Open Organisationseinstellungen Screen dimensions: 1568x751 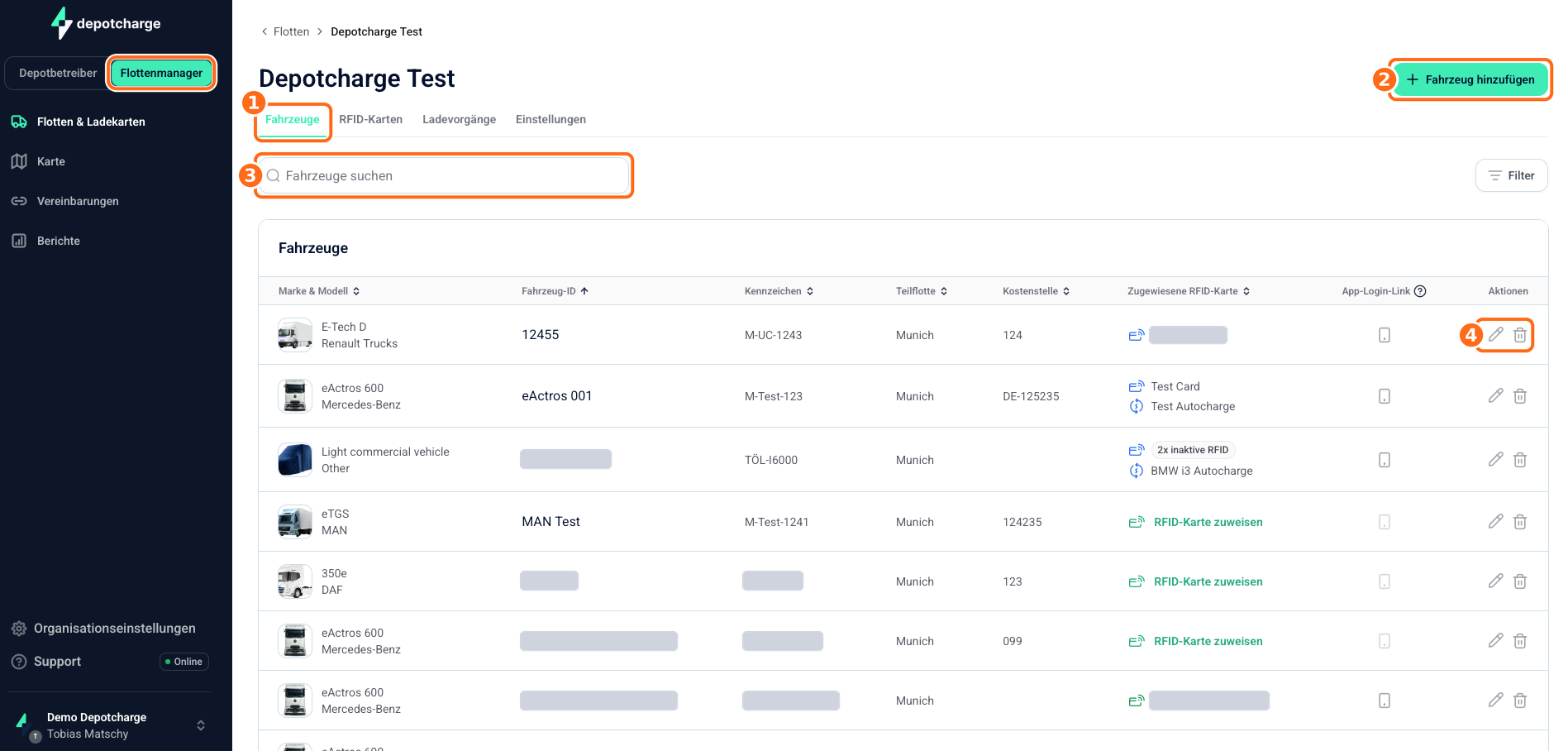103,629
